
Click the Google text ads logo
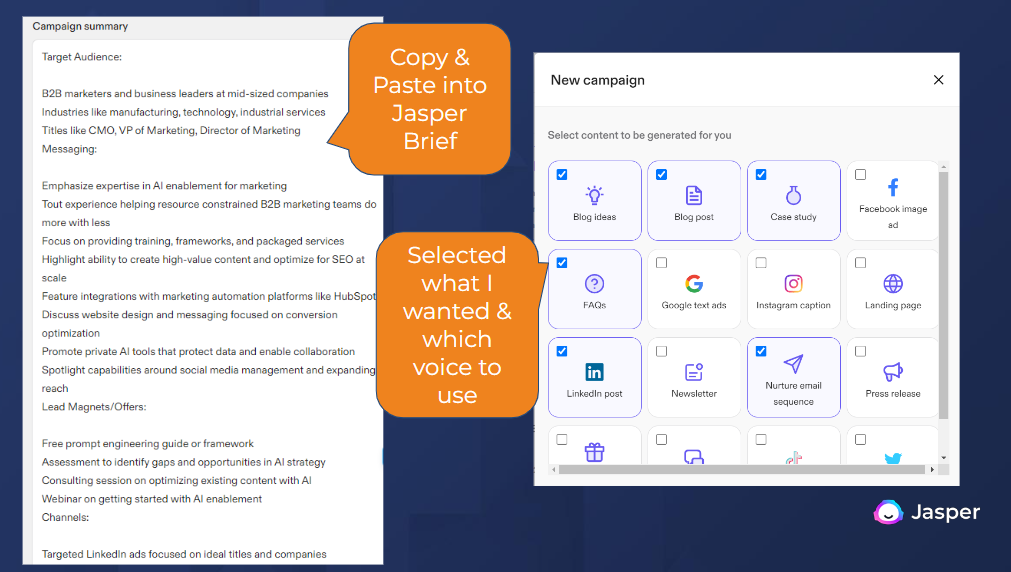pyautogui.click(x=694, y=284)
